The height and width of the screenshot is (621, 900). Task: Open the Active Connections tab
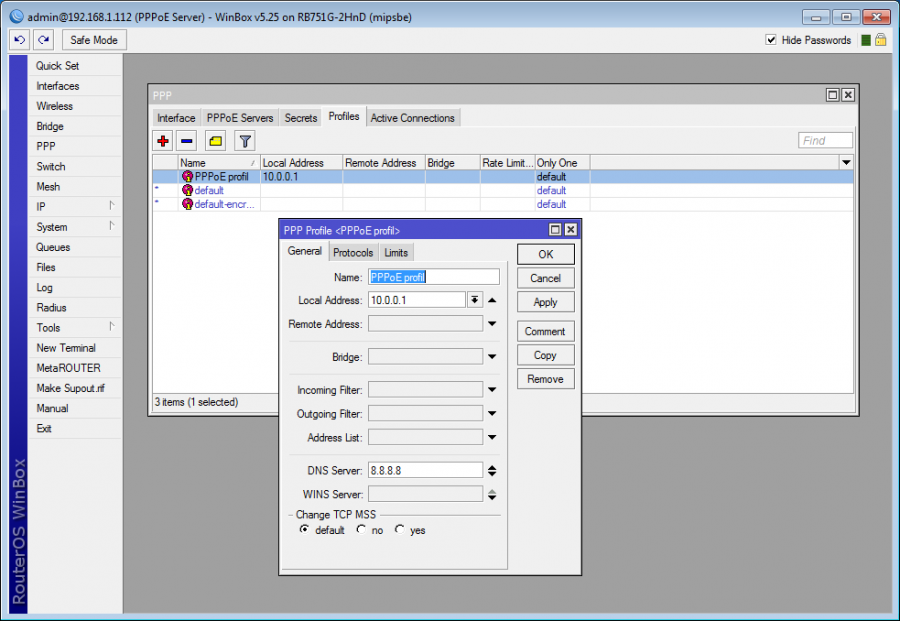(x=413, y=118)
